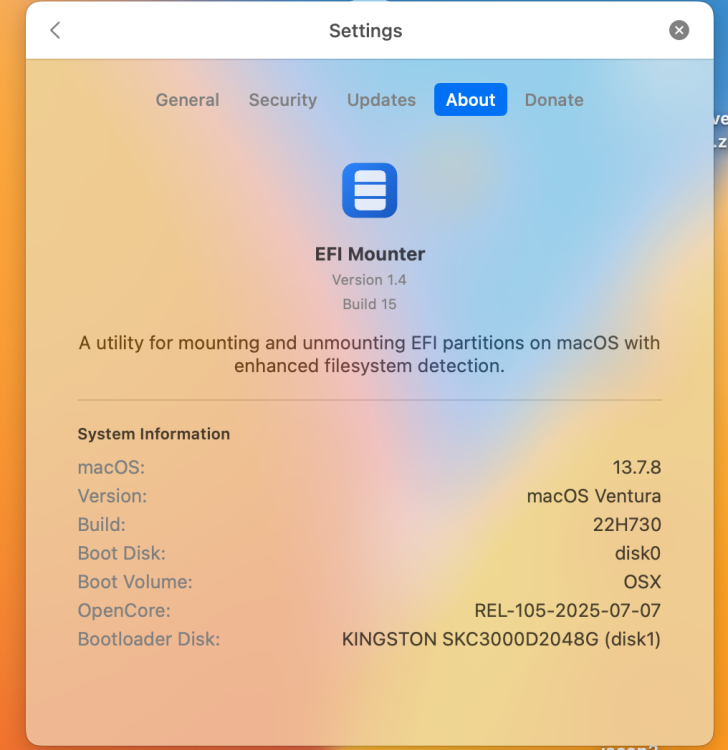Click the Version: label in System Information

click(x=112, y=496)
